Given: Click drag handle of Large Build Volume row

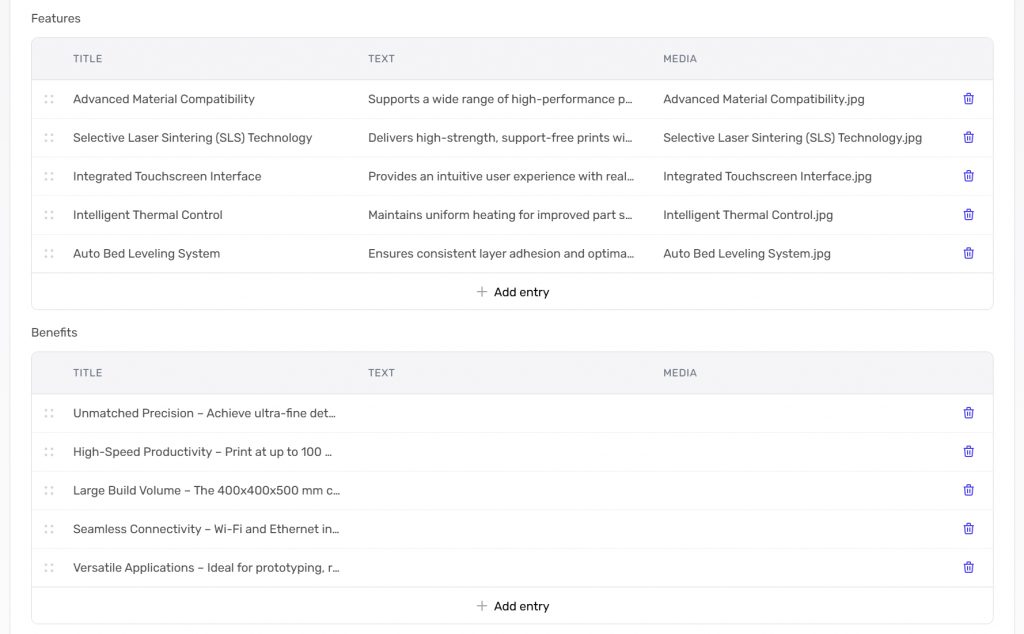Looking at the screenshot, I should pyautogui.click(x=49, y=491).
